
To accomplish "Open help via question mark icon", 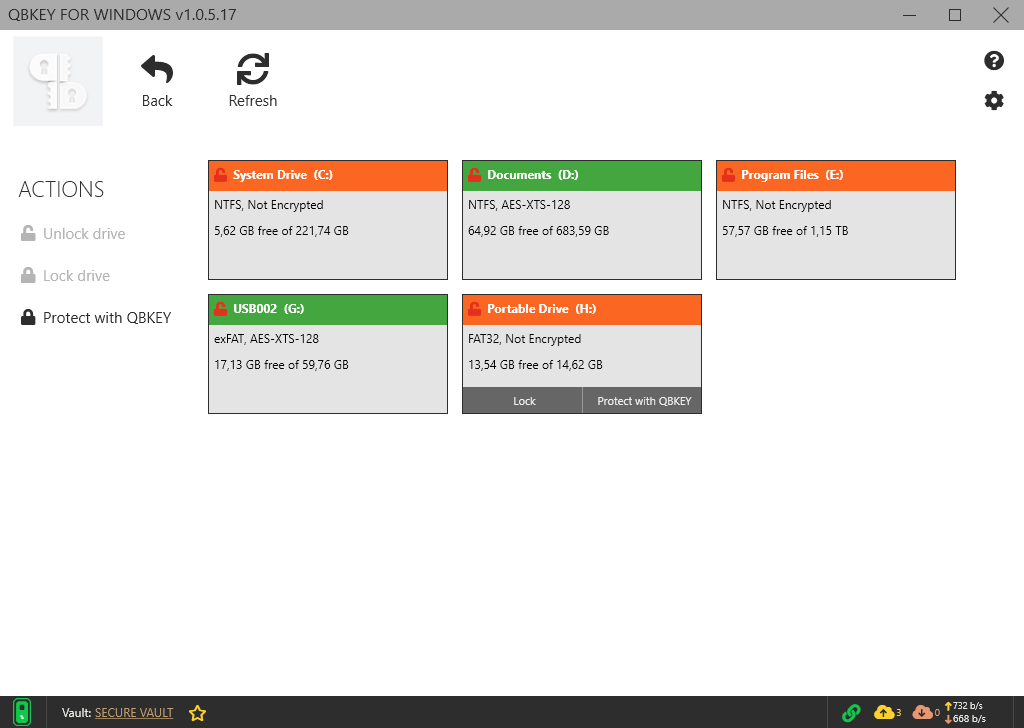I will pyautogui.click(x=993, y=61).
